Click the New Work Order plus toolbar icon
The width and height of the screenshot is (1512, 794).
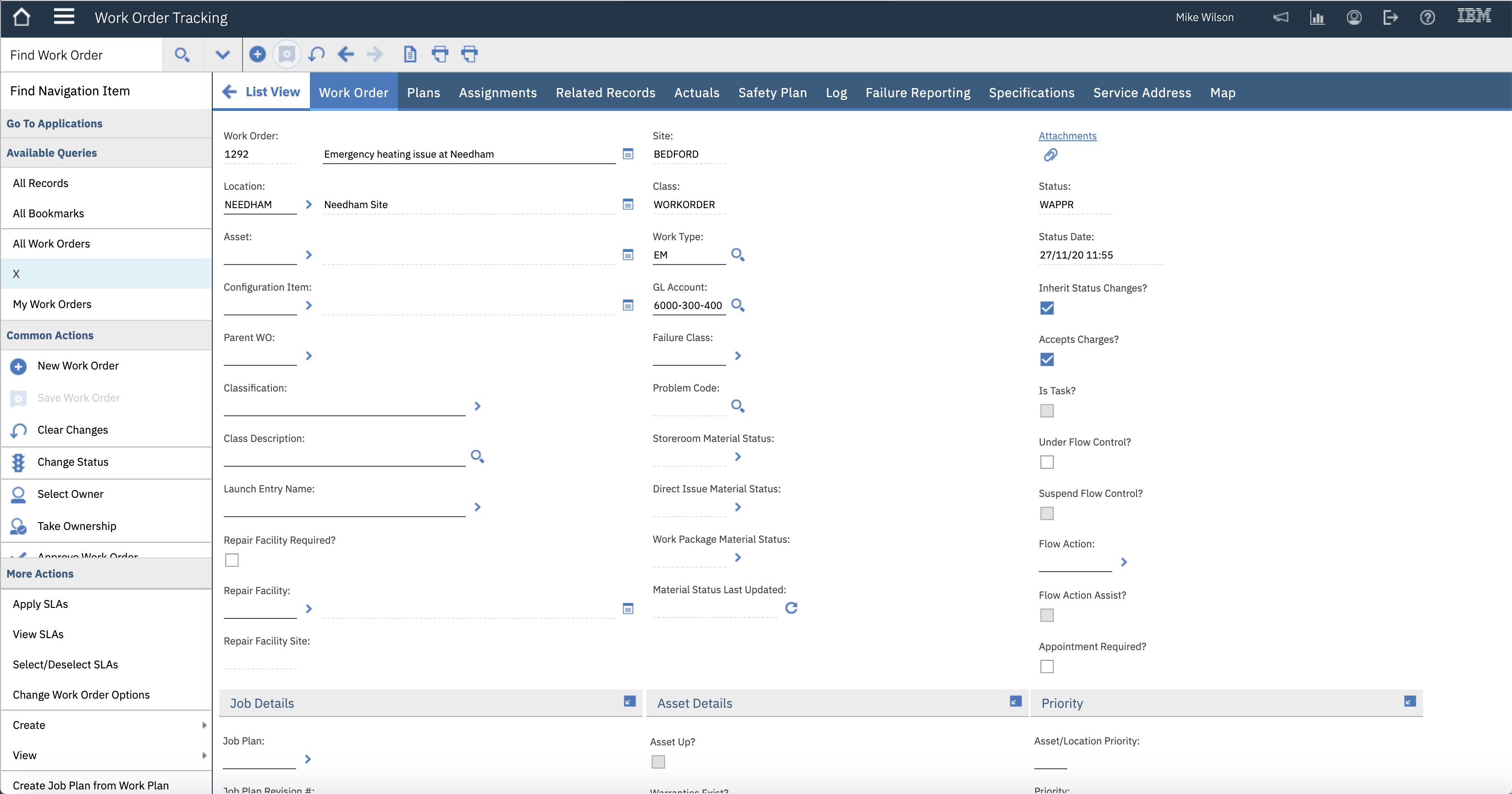257,55
